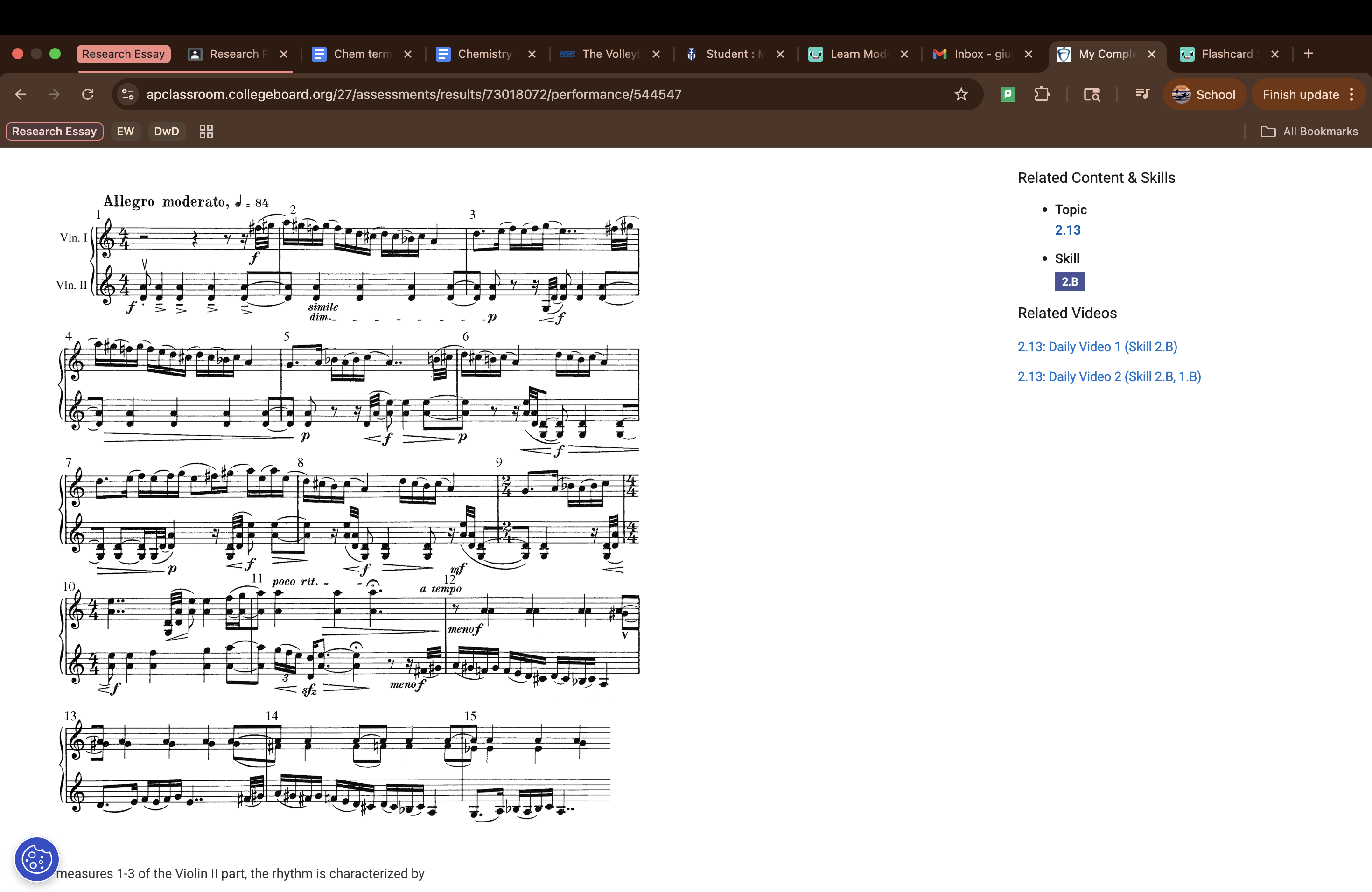Bookmark this page with the star icon
The image size is (1372, 892).
click(961, 95)
